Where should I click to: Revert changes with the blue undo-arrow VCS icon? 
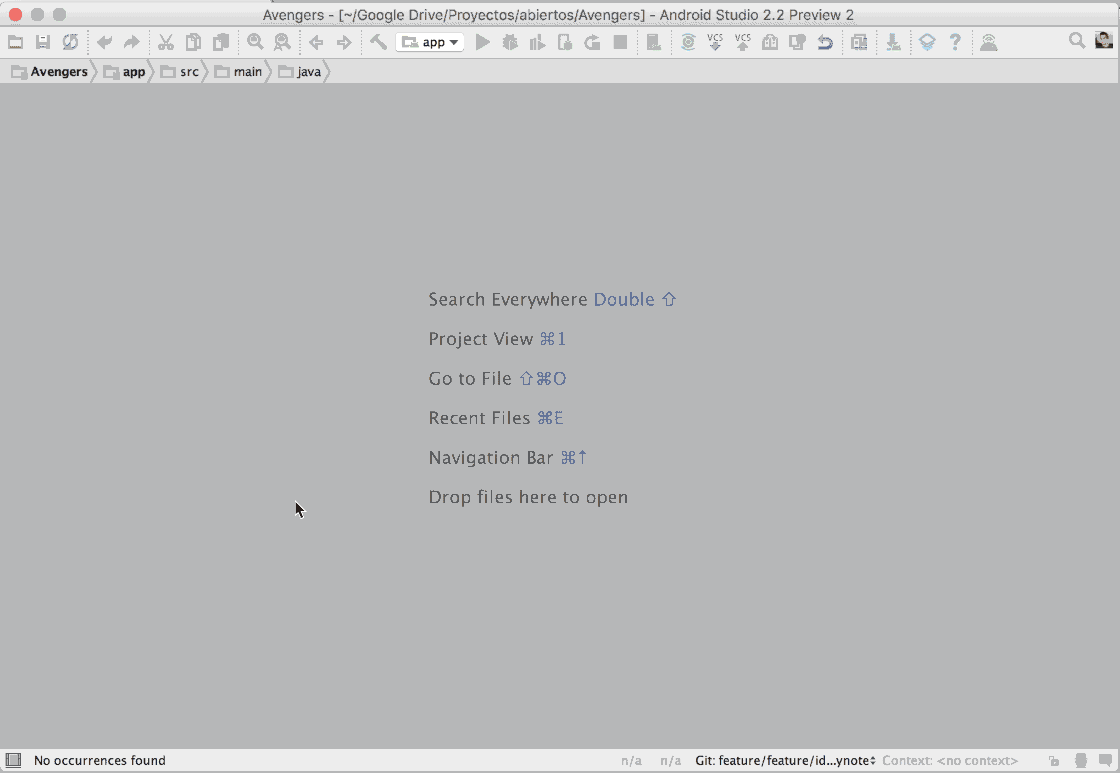[826, 42]
